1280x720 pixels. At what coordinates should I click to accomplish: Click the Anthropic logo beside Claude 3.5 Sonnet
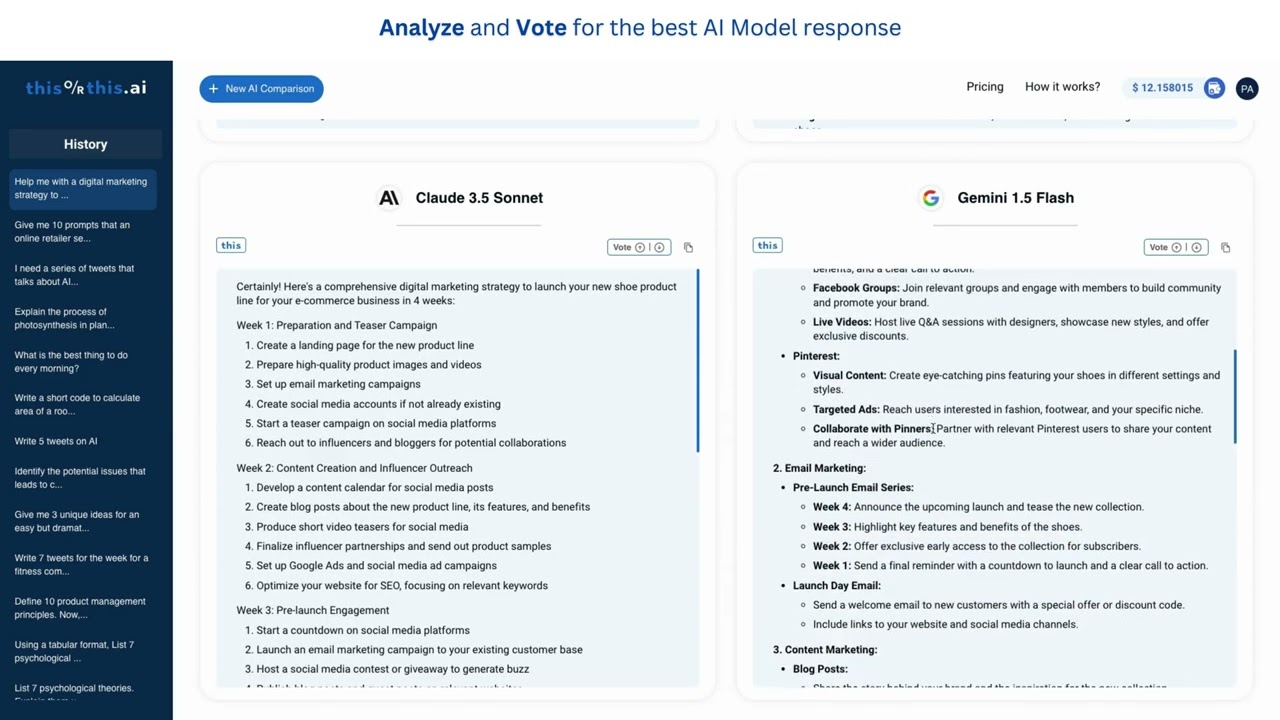(x=389, y=198)
